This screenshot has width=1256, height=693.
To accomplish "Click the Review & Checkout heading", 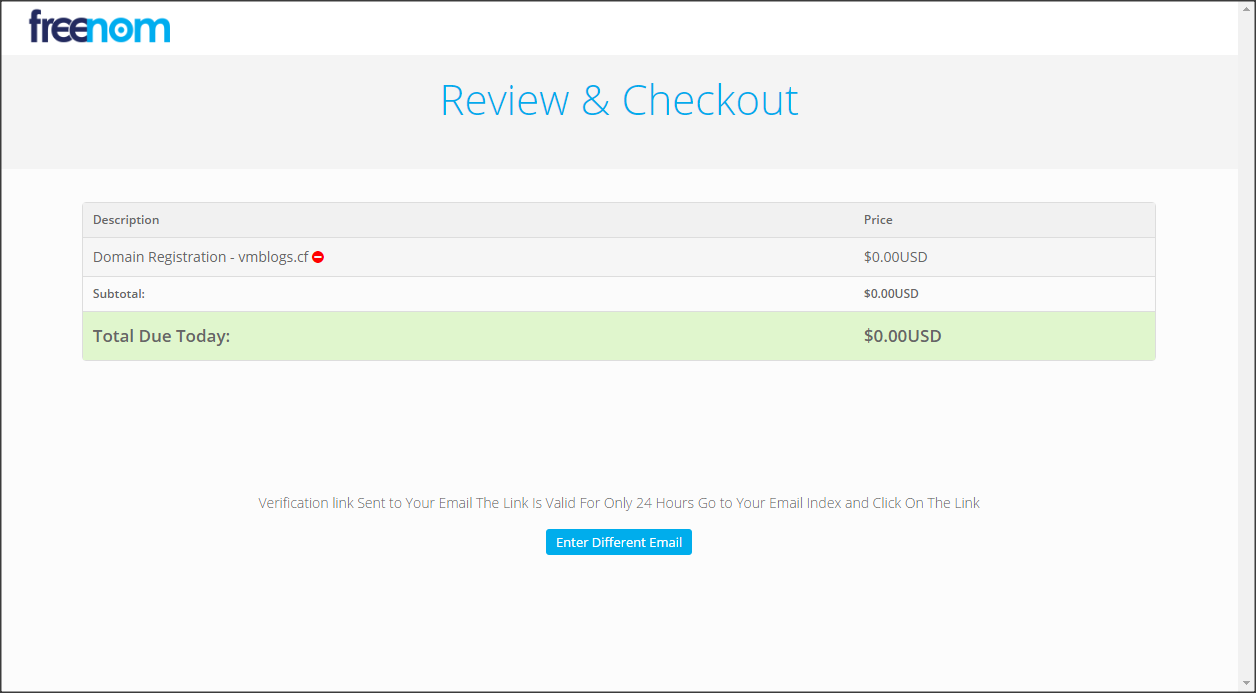I will click(619, 101).
